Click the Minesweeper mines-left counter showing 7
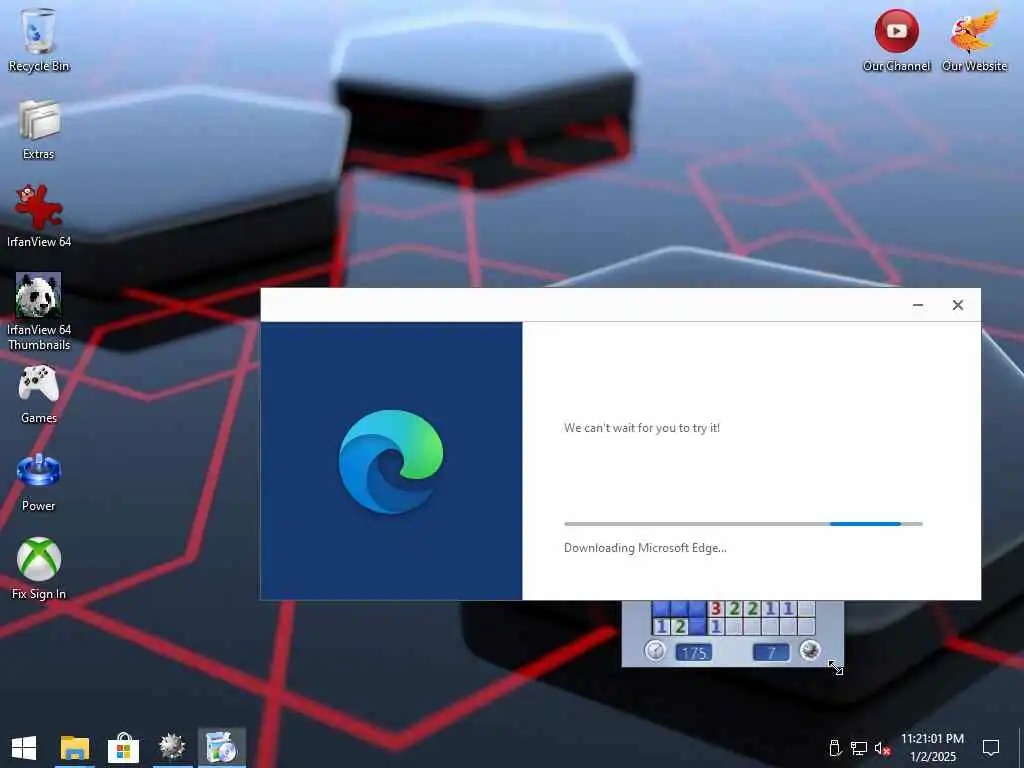 (x=771, y=652)
